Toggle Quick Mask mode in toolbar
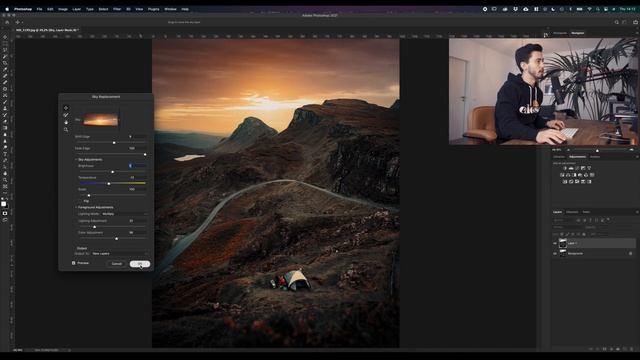The width and height of the screenshot is (640, 360). coord(5,213)
